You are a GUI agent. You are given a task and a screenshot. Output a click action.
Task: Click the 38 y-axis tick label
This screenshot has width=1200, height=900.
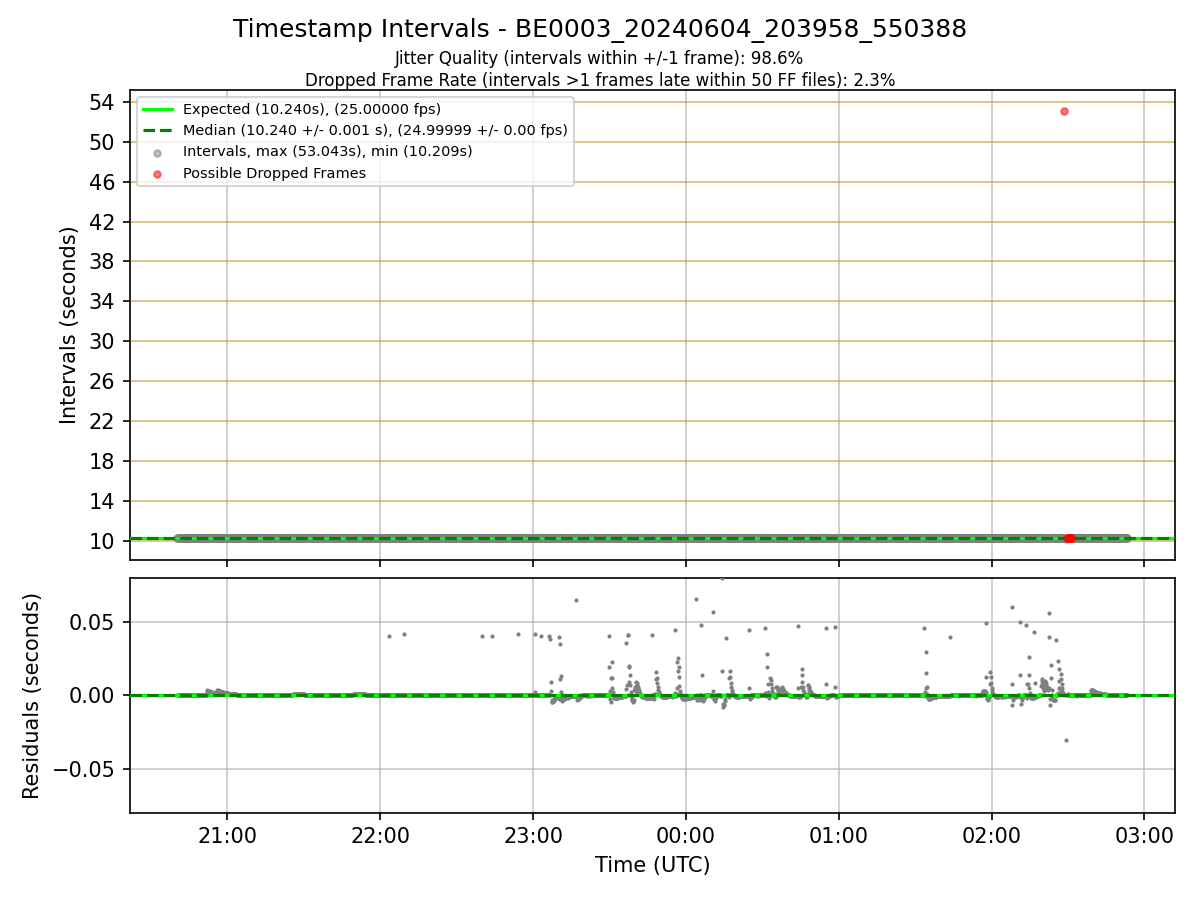pos(103,262)
